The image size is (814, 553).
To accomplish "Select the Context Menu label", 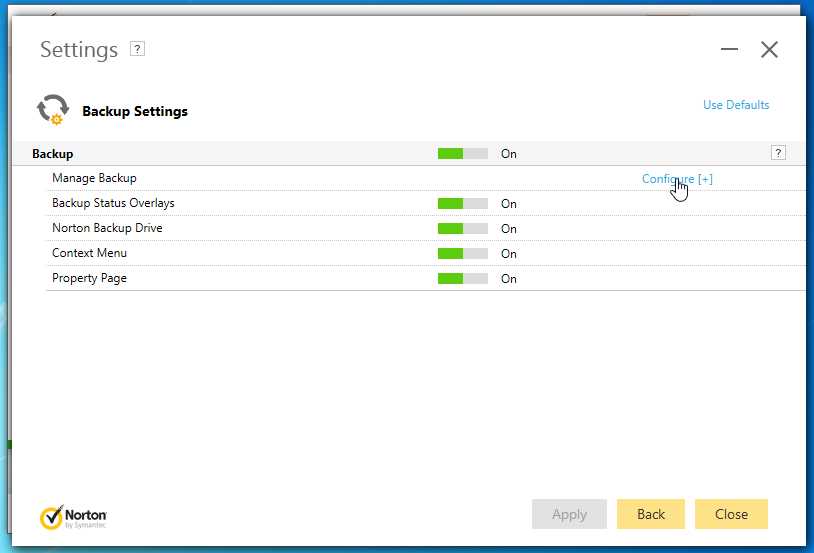I will pos(89,253).
